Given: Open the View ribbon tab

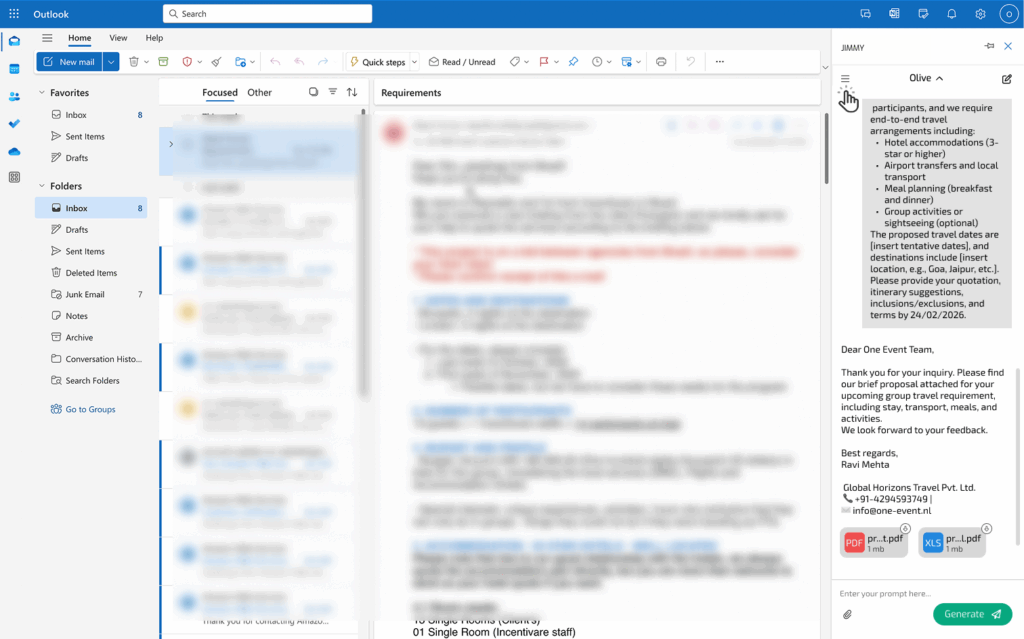Looking at the screenshot, I should click(x=118, y=38).
